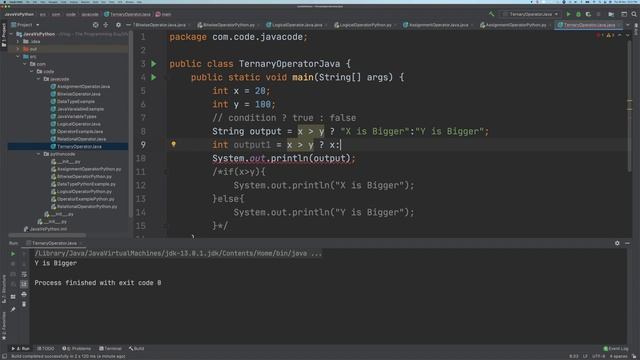Image resolution: width=640 pixels, height=360 pixels.
Task: Click the Project panel horizontal scrollbar
Action: pyautogui.click(x=47, y=235)
